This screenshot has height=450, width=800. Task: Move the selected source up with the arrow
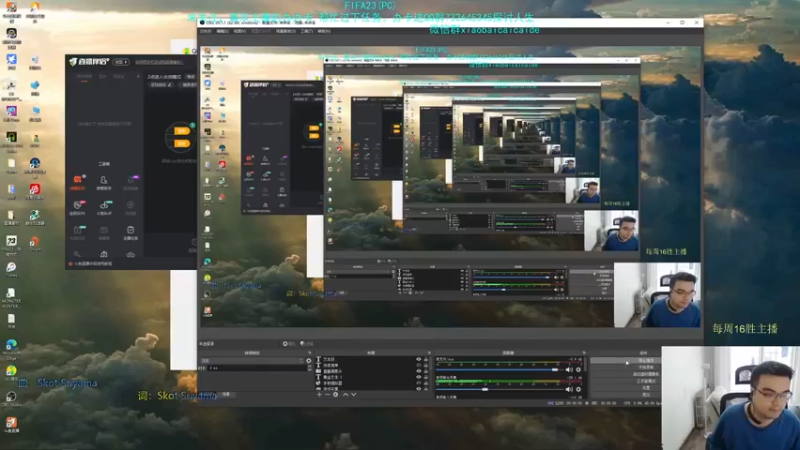pos(345,394)
